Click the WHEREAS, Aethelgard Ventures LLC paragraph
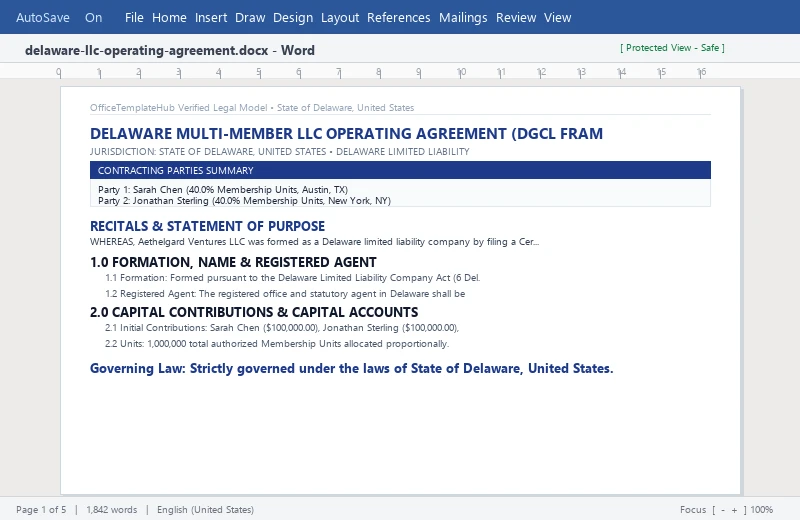 coord(314,242)
